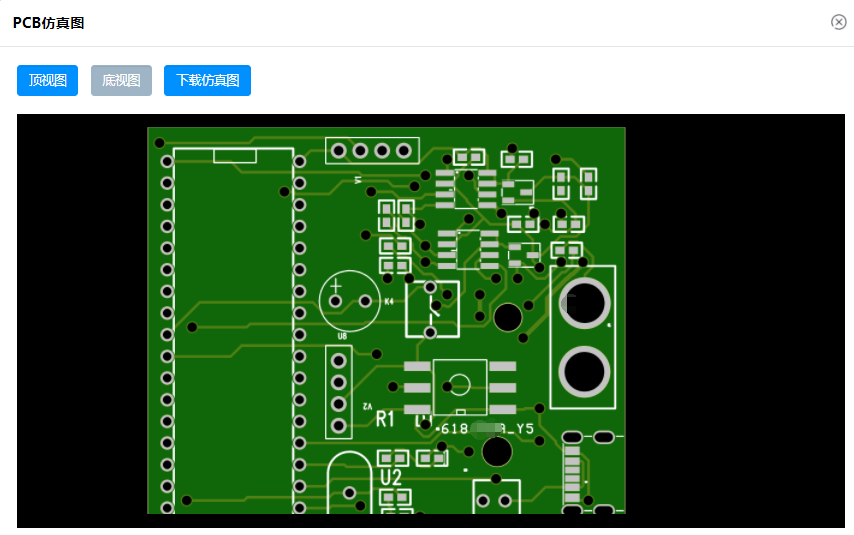
Task: Click the PCB仿真图 dialog title
Action: 48,23
